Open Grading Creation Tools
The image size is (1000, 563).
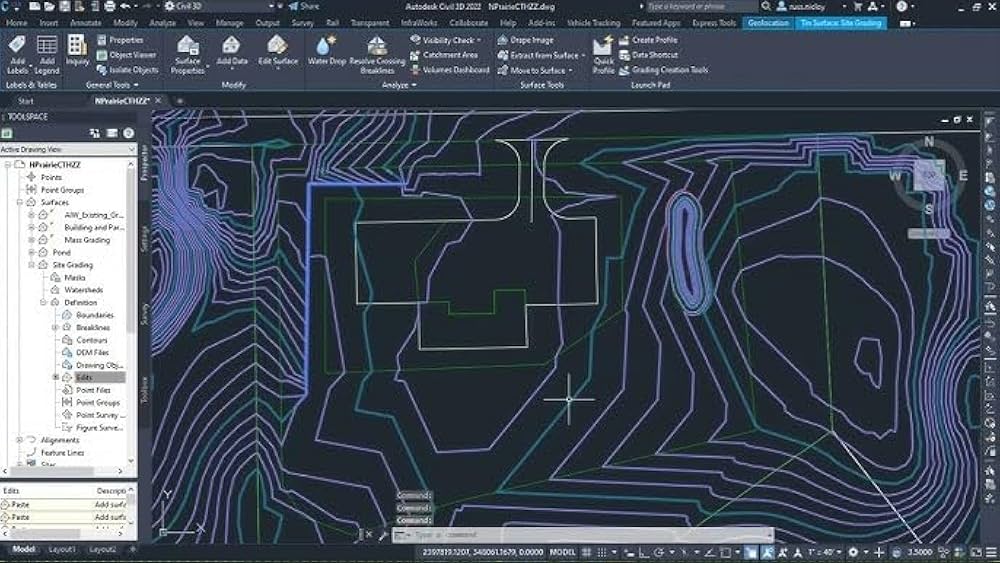click(663, 70)
